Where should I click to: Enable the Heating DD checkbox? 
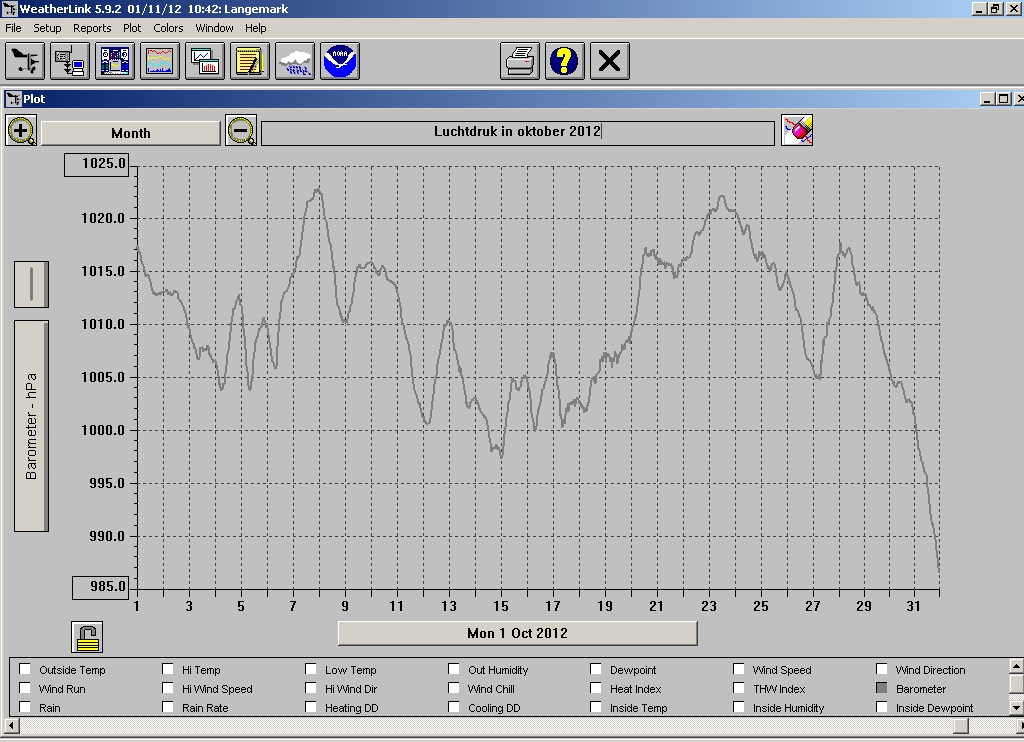[311, 707]
